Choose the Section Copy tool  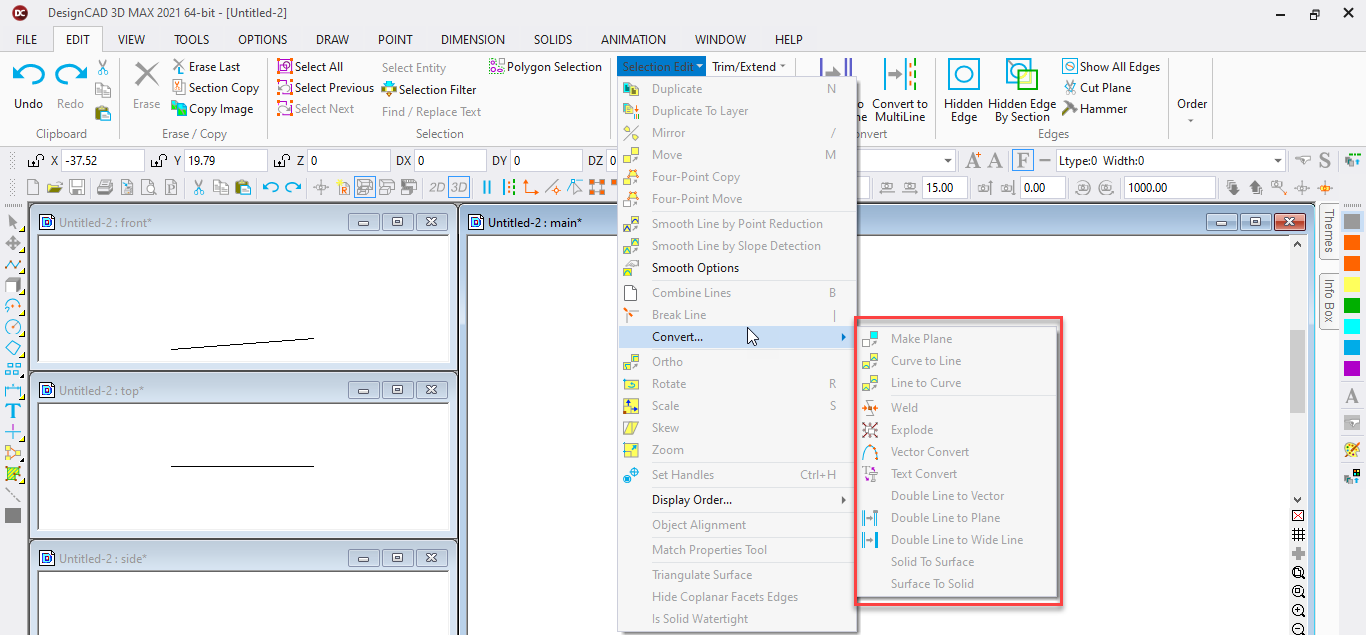point(215,88)
